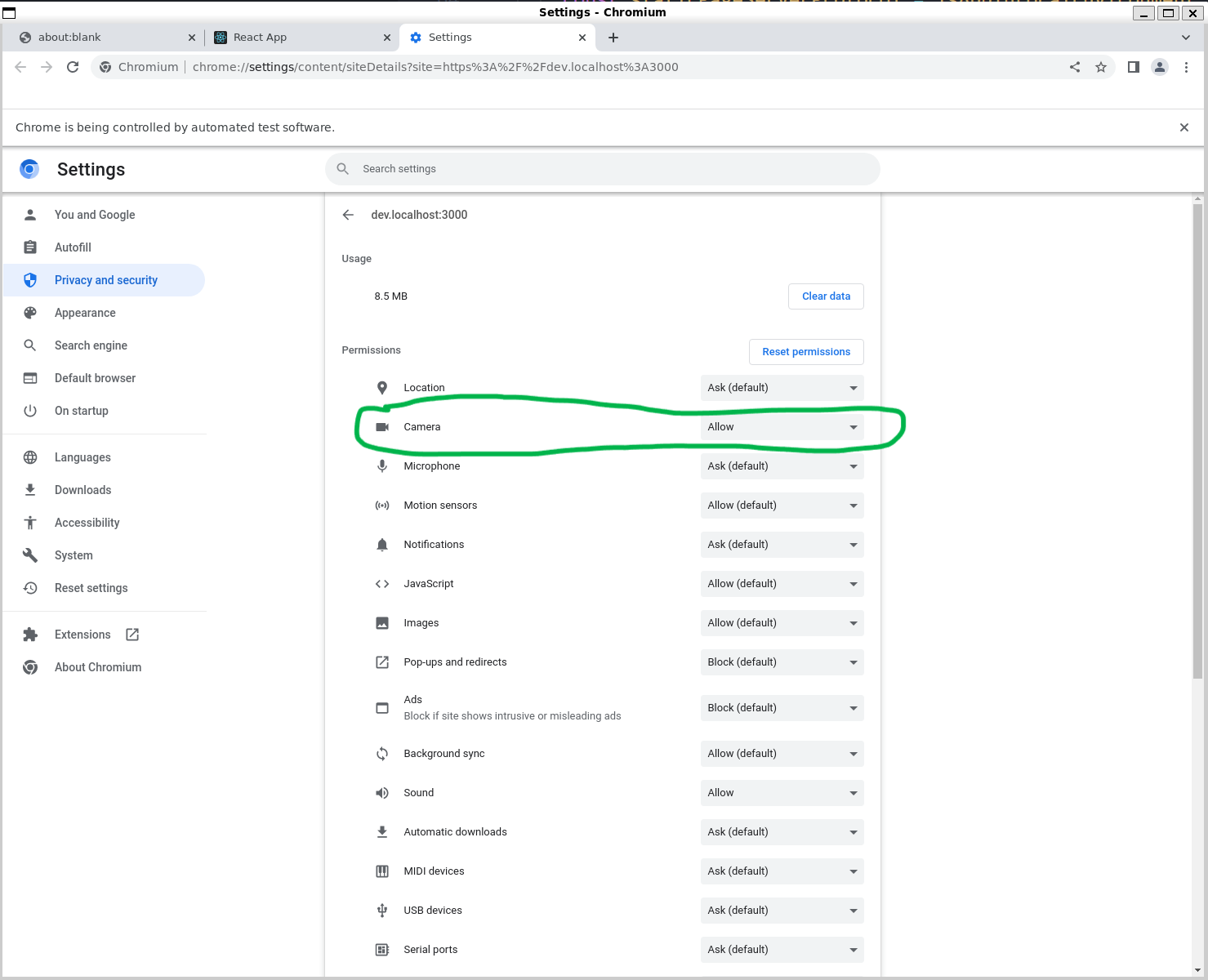The height and width of the screenshot is (980, 1208).
Task: Dismiss the automated test software infobar
Action: point(1184,127)
